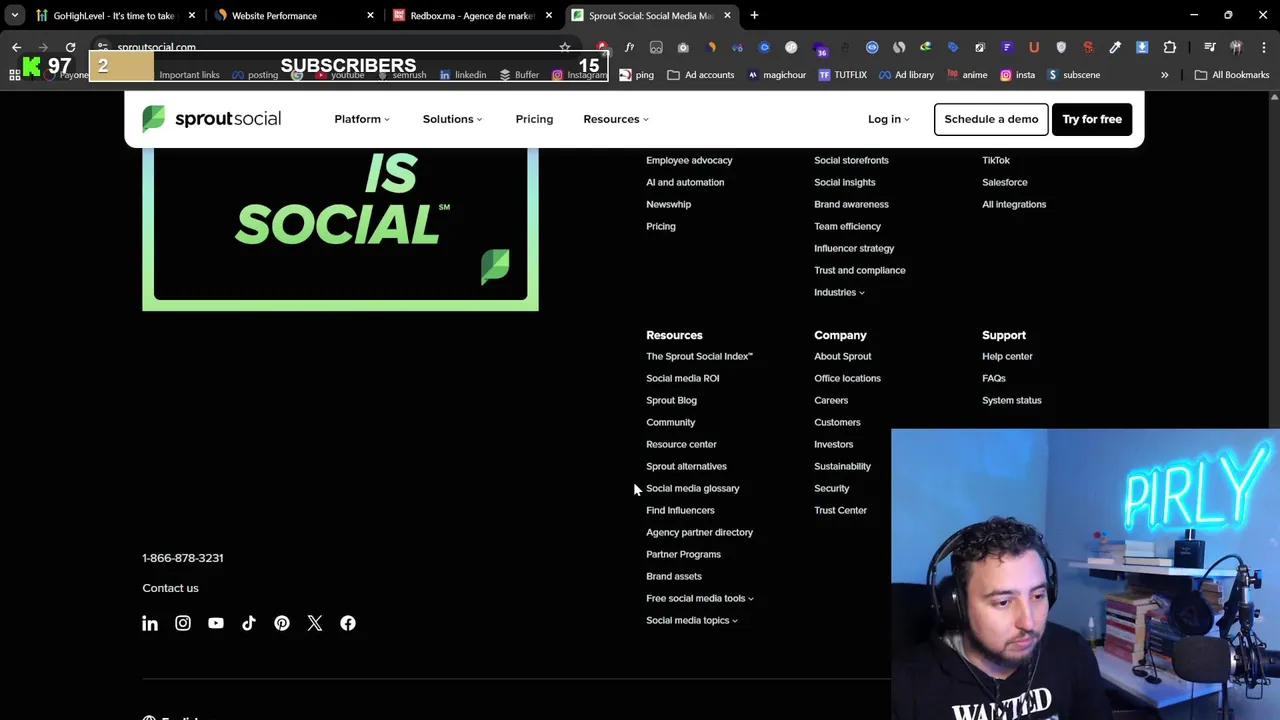Open the Chrome profile avatar
This screenshot has height=720, width=1280.
(1236, 47)
